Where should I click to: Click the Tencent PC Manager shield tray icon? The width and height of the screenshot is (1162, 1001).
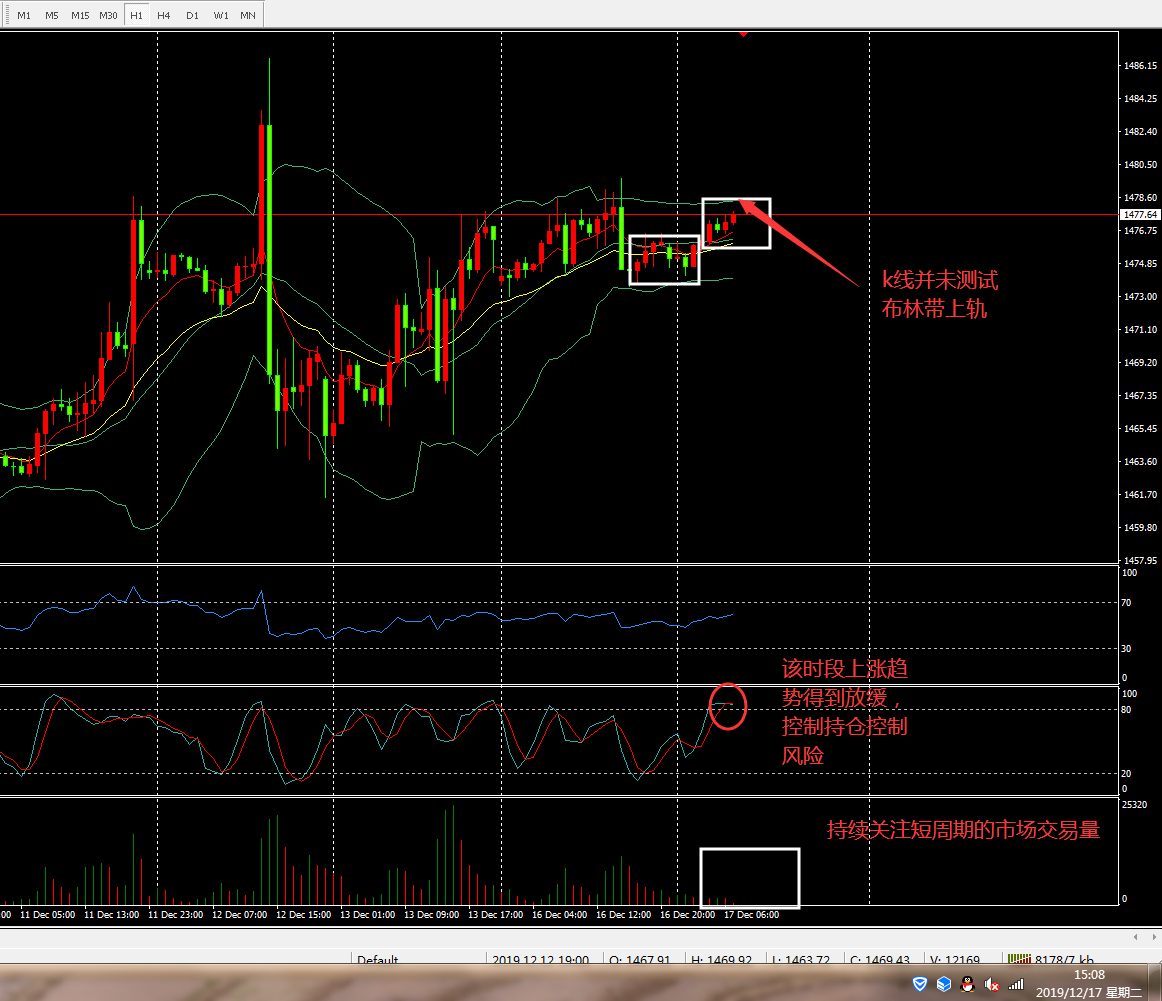(x=920, y=984)
